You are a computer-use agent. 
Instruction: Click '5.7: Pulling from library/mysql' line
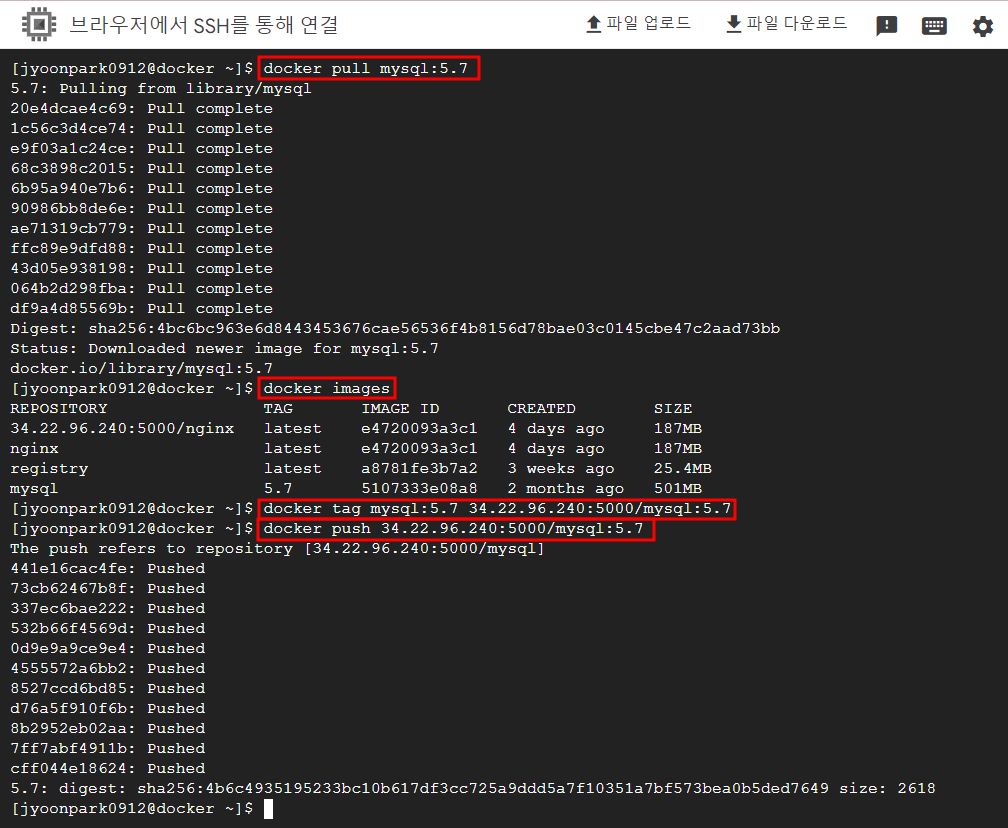pos(161,89)
